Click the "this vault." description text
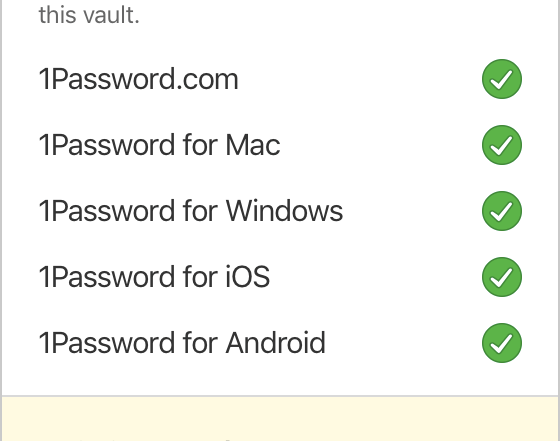The width and height of the screenshot is (560, 441). click(89, 15)
